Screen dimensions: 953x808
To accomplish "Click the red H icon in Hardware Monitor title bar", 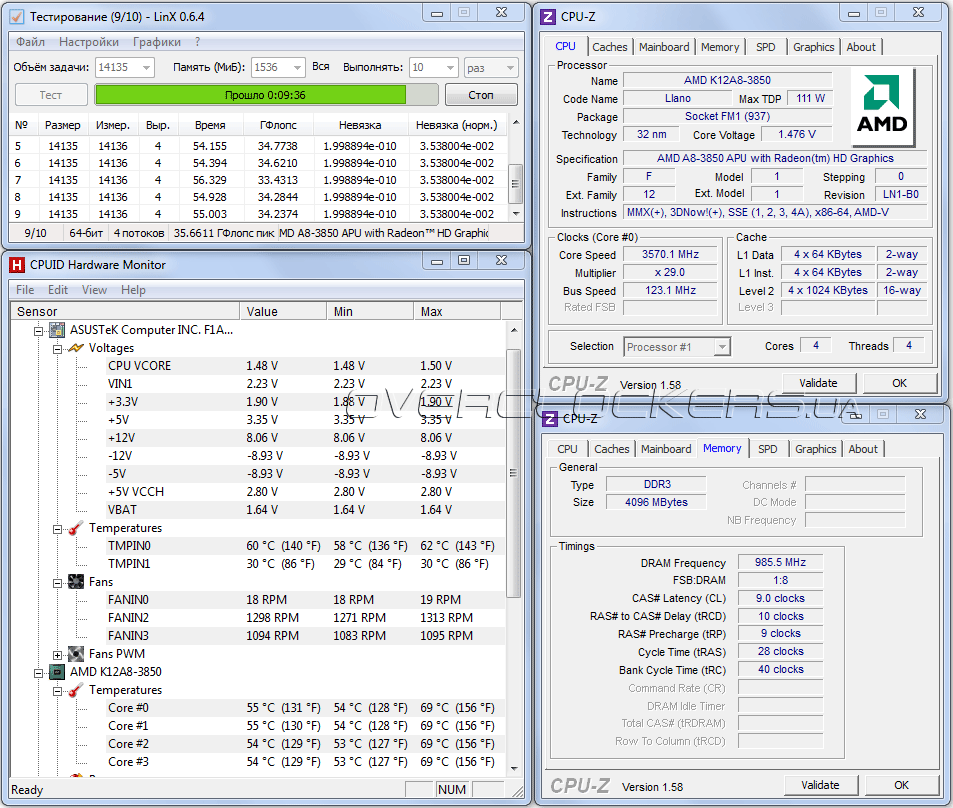I will click(17, 265).
